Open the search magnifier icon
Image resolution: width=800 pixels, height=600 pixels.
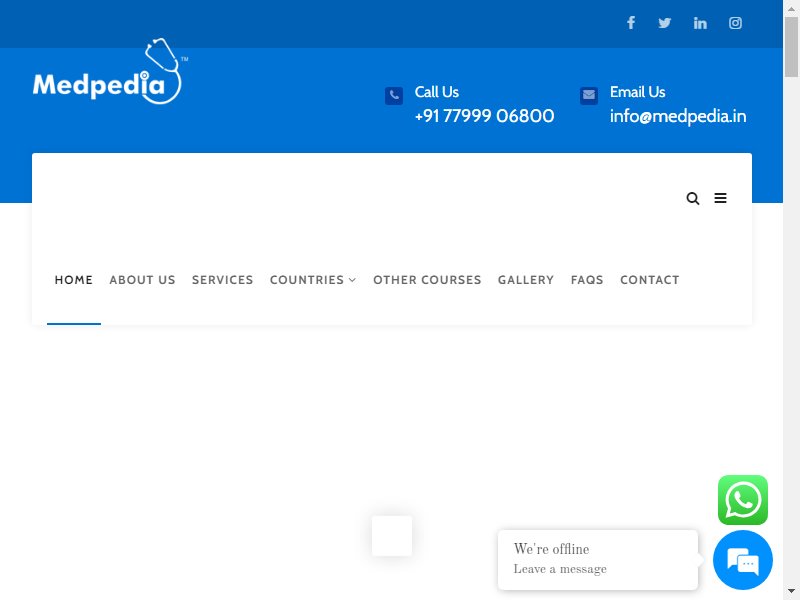692,198
